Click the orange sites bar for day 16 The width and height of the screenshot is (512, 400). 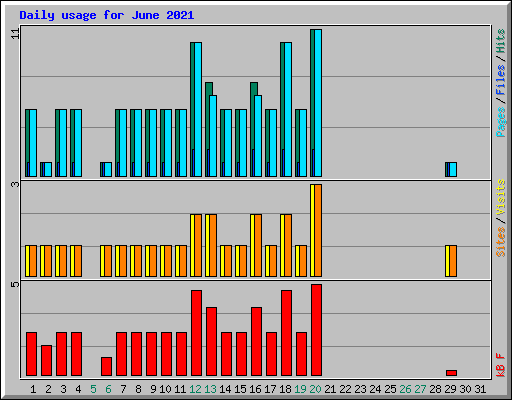coord(258,246)
